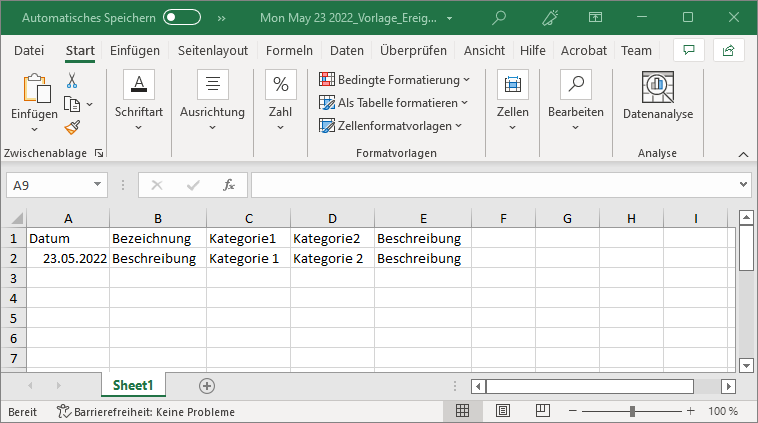758x423 pixels.
Task: Click the Cut scissors icon
Action: pos(72,81)
